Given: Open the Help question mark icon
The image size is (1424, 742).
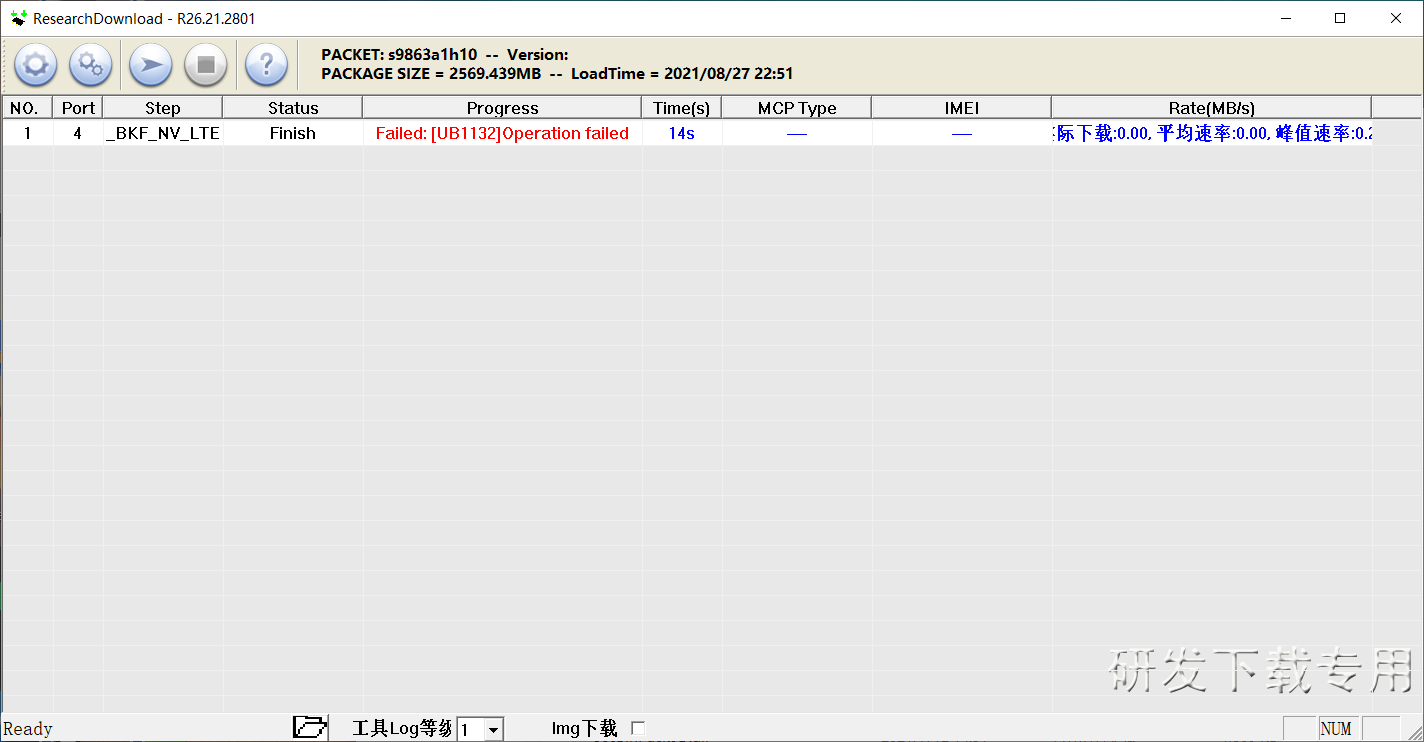Looking at the screenshot, I should pos(266,66).
